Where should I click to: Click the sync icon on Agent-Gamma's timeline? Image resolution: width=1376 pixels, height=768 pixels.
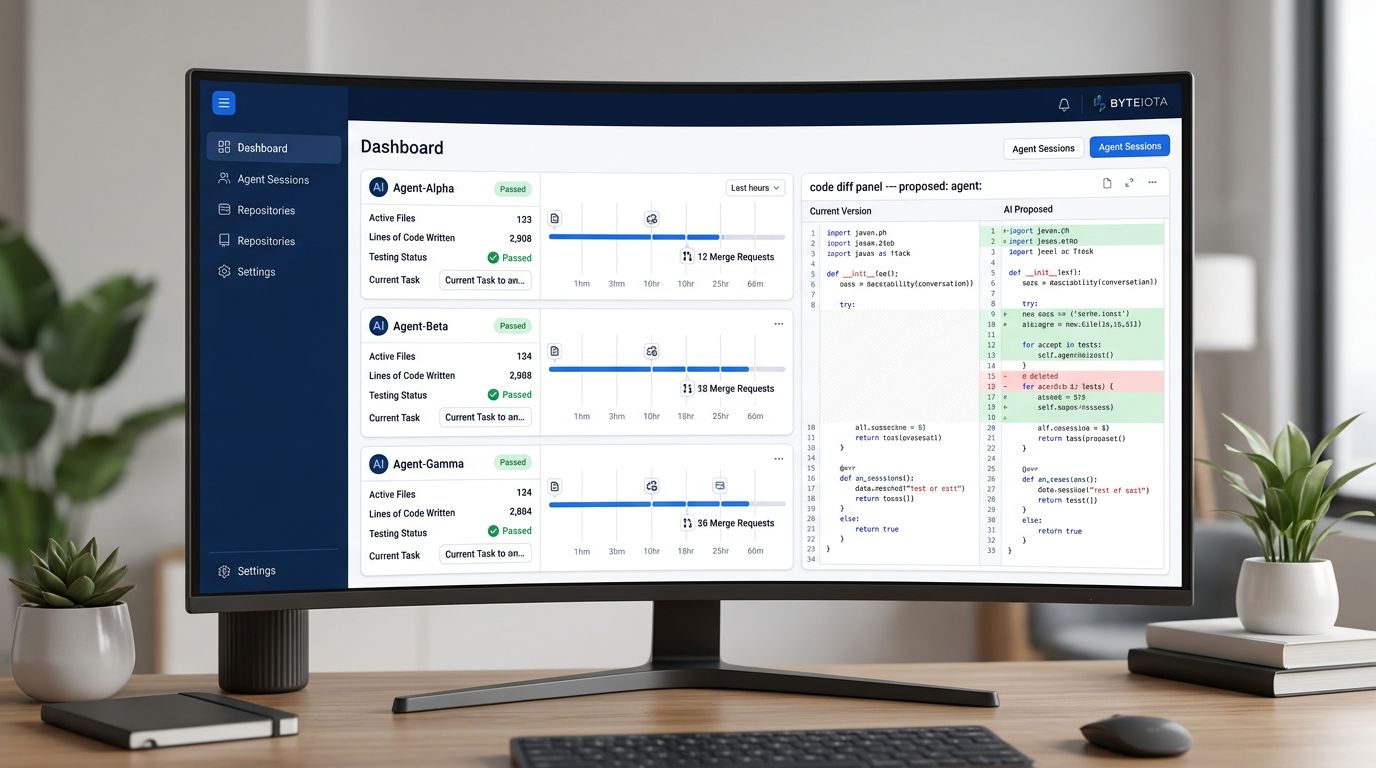(652, 486)
